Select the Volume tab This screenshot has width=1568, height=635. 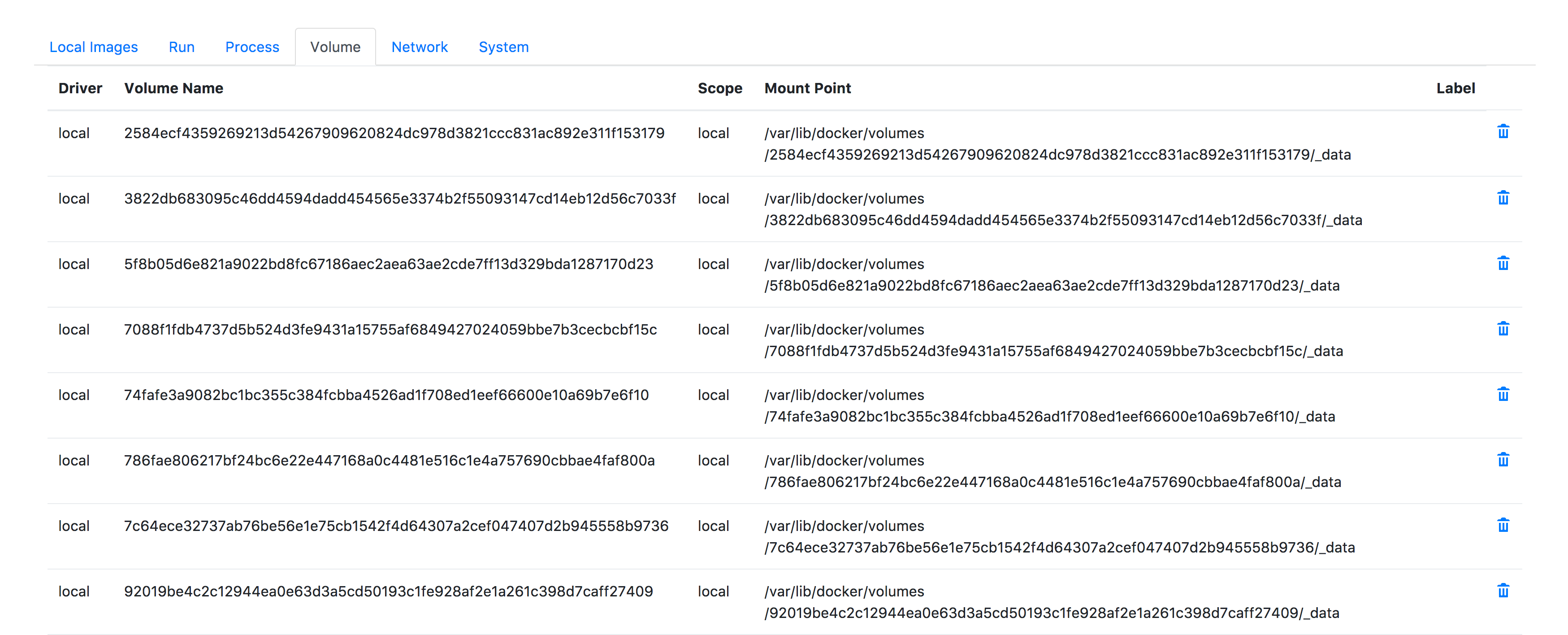click(335, 47)
